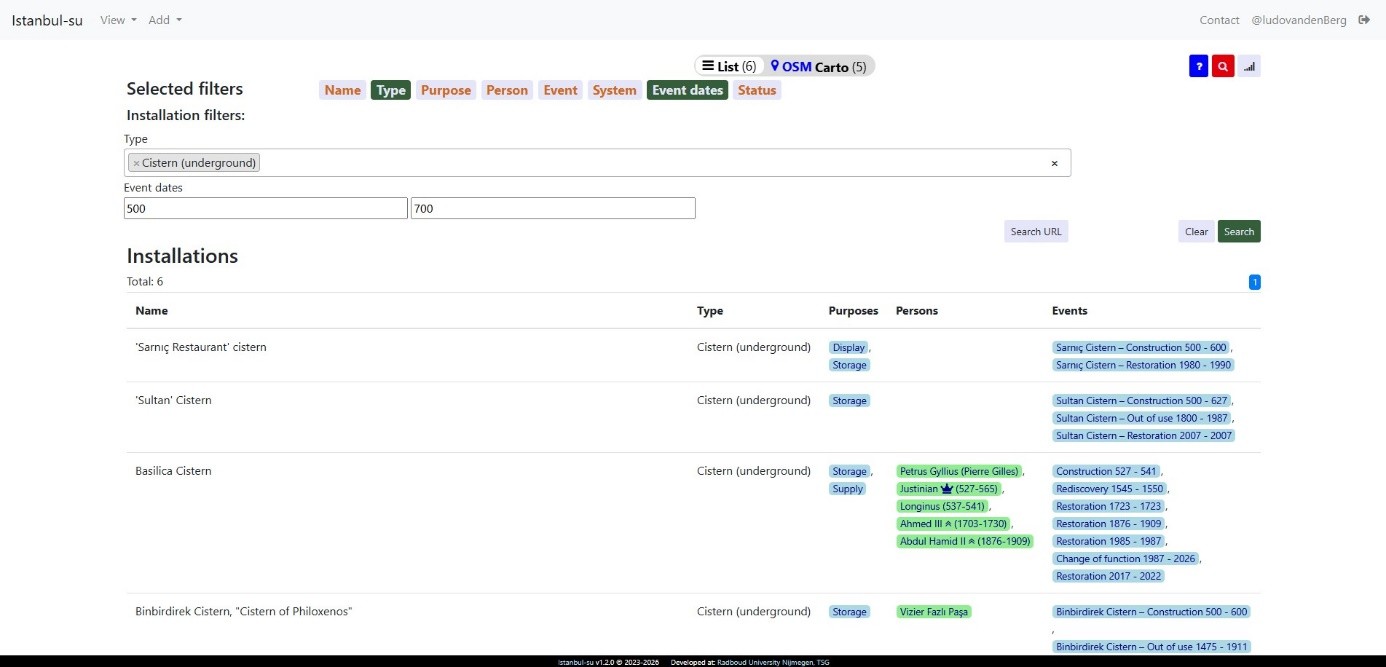Click Sarnıç Cistern – Construction 500 - 600 event
1386x667 pixels.
click(1141, 347)
